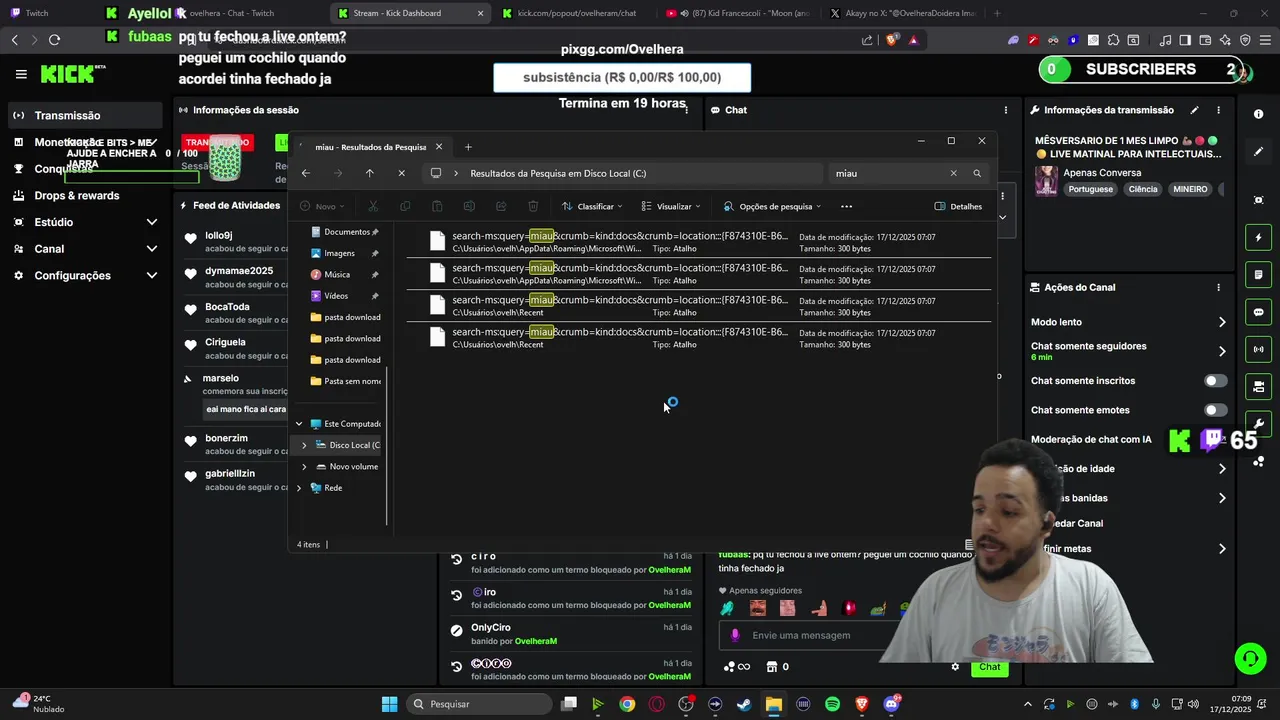This screenshot has width=1280, height=720.
Task: Open Chrome from the taskbar
Action: (627, 704)
